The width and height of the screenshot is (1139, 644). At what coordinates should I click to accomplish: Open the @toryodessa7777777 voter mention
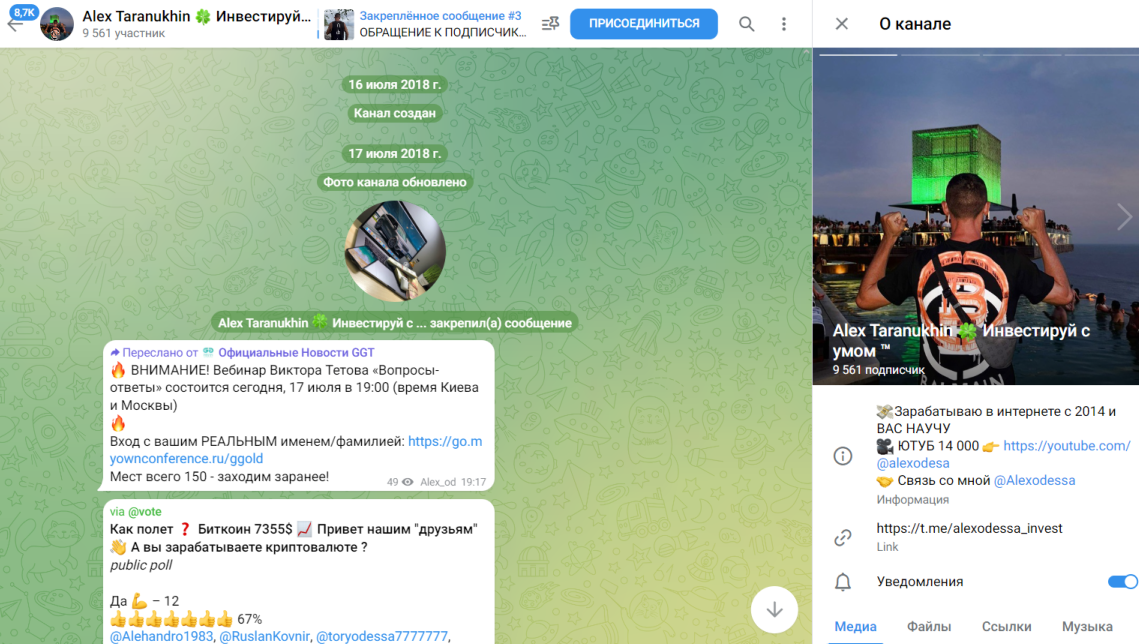[382, 637]
